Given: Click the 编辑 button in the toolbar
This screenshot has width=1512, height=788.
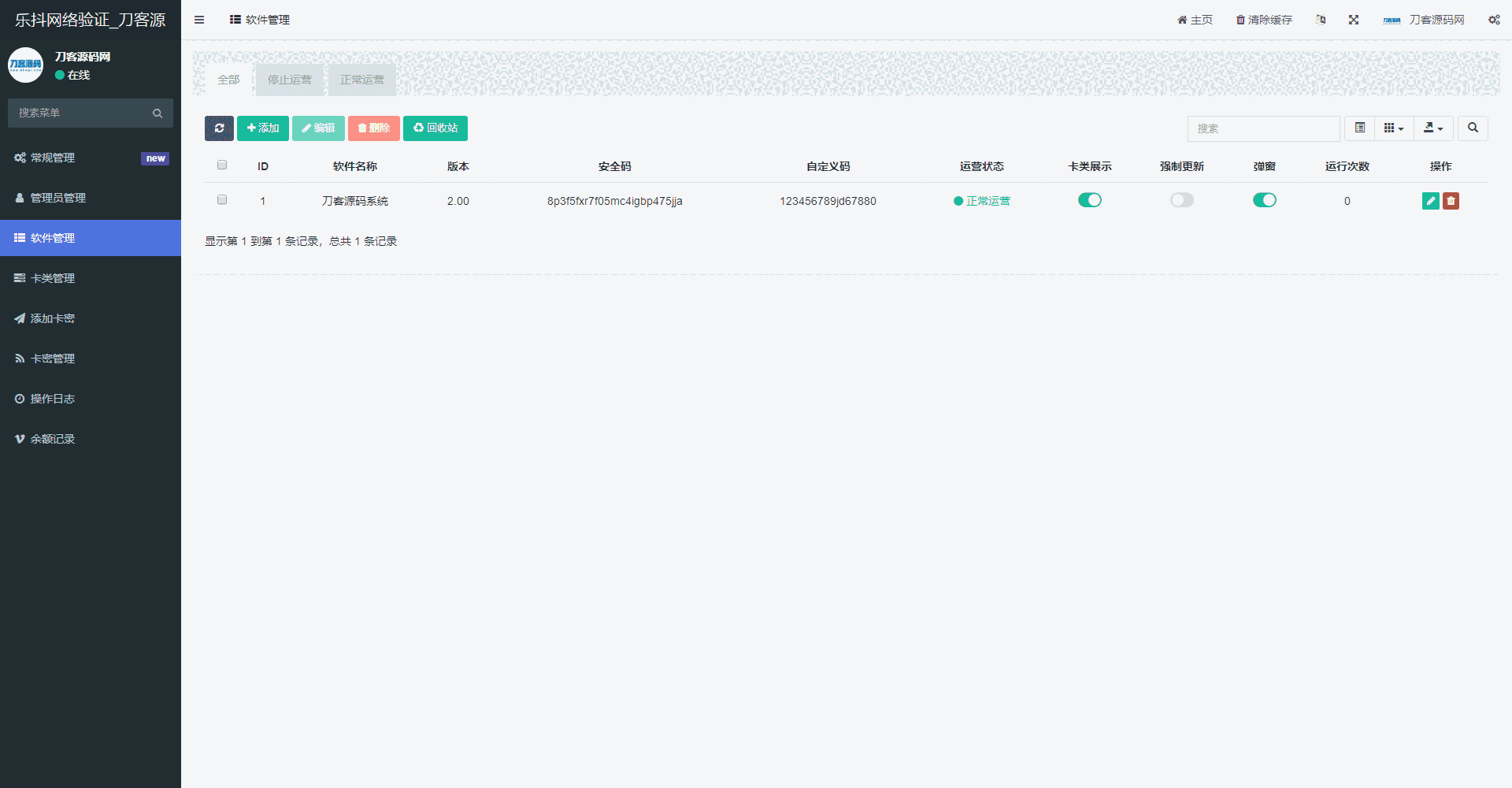Looking at the screenshot, I should pyautogui.click(x=318, y=128).
